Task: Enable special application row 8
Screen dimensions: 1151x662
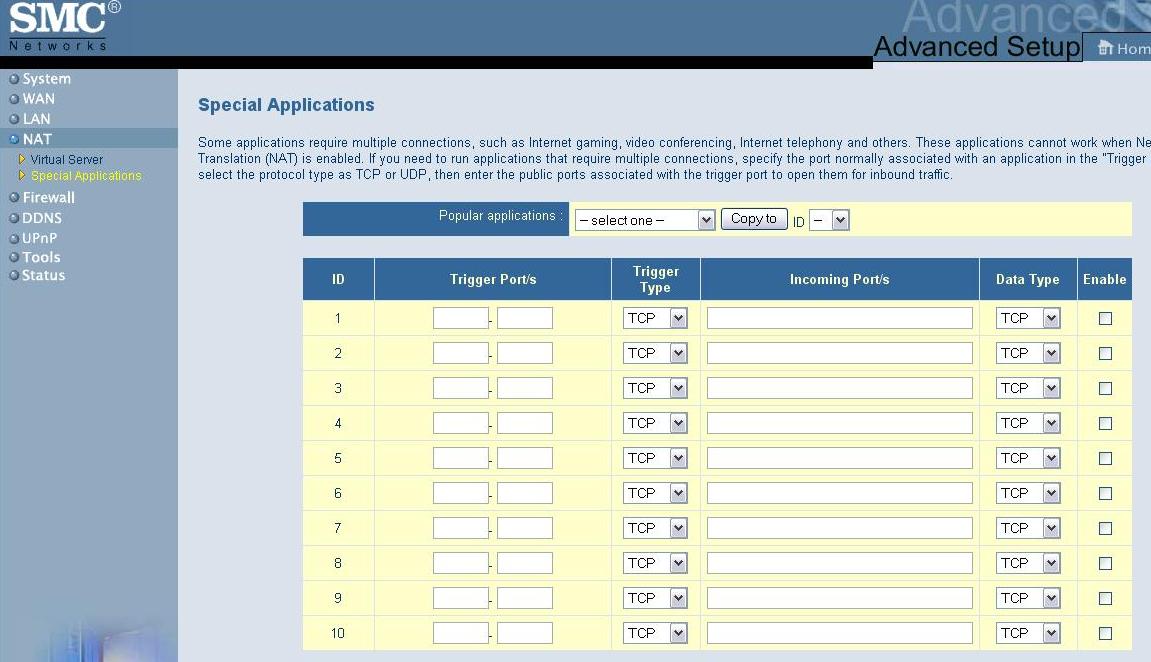Action: [x=1105, y=564]
